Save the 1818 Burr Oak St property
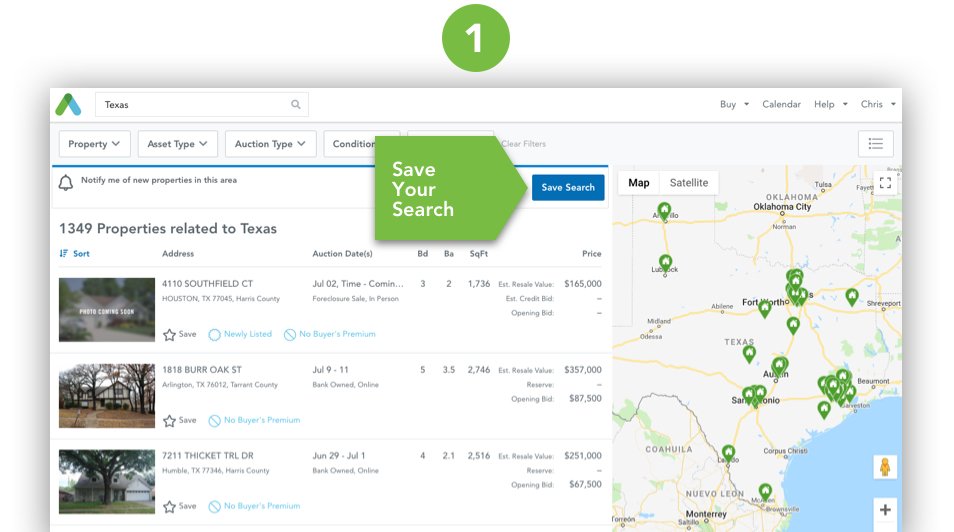This screenshot has height=532, width=954. [180, 420]
